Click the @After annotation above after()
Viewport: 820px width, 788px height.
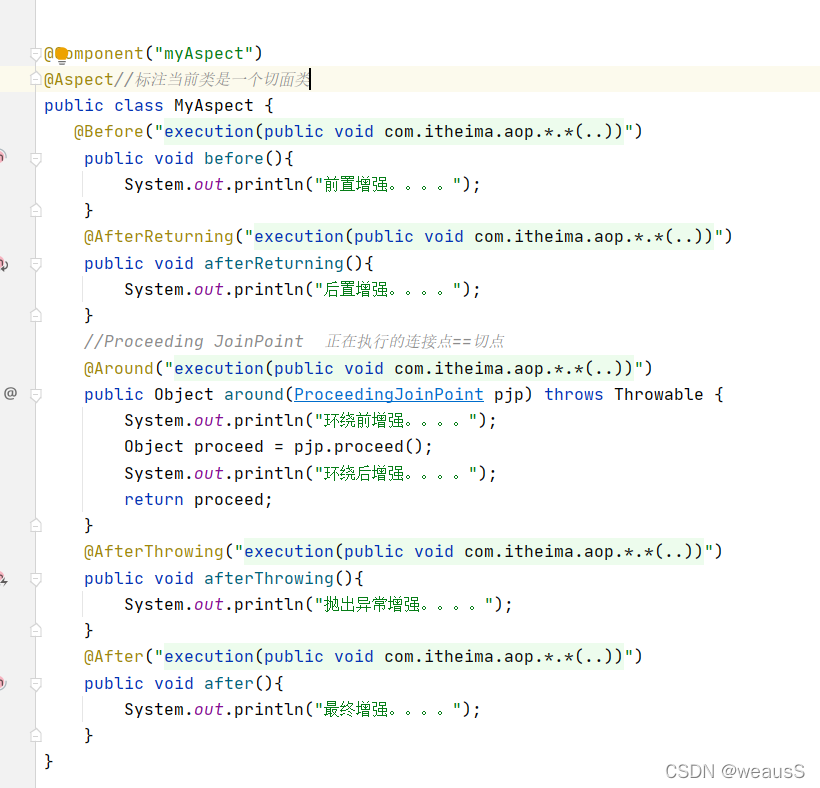coord(114,657)
